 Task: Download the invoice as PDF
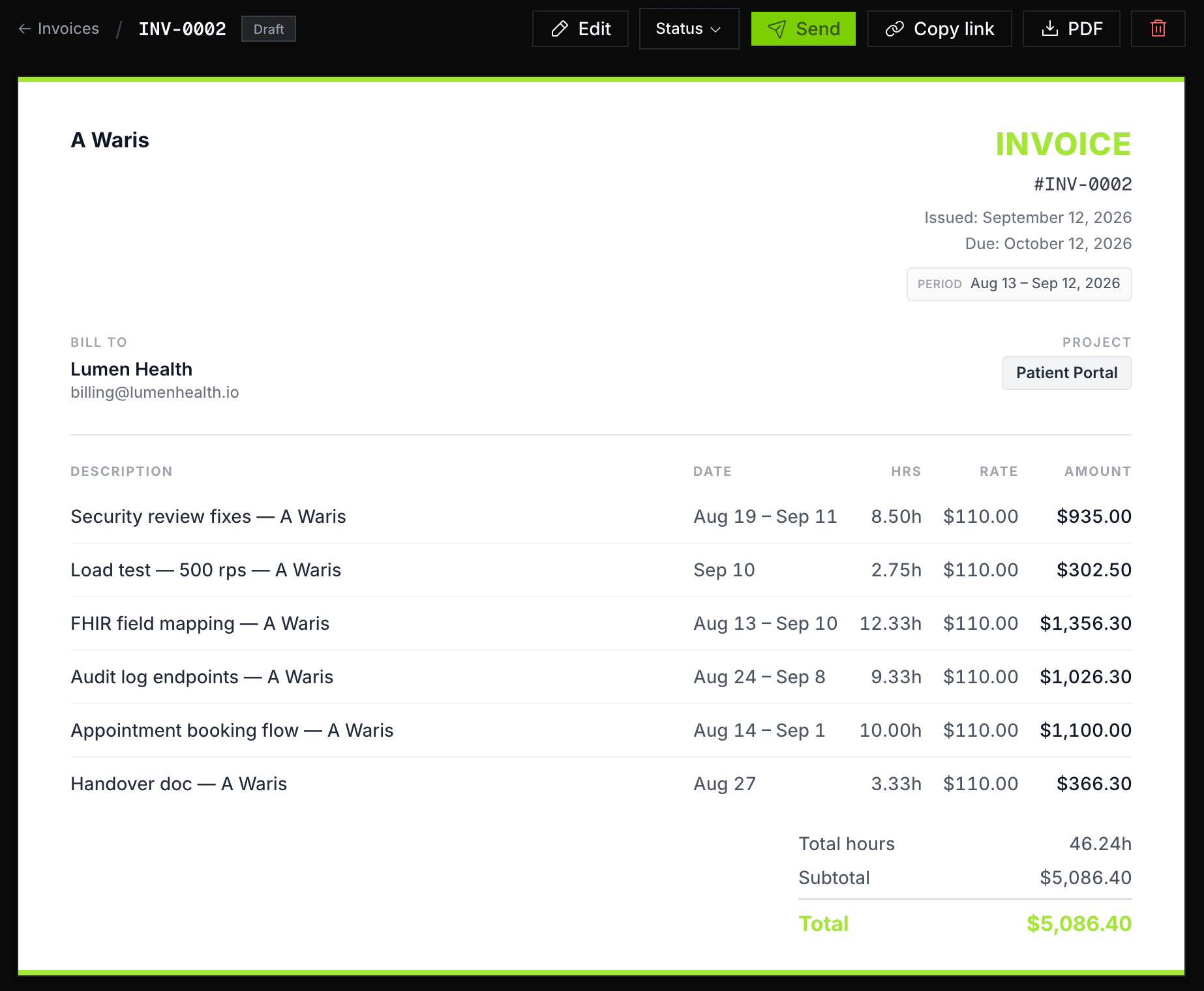(x=1072, y=29)
